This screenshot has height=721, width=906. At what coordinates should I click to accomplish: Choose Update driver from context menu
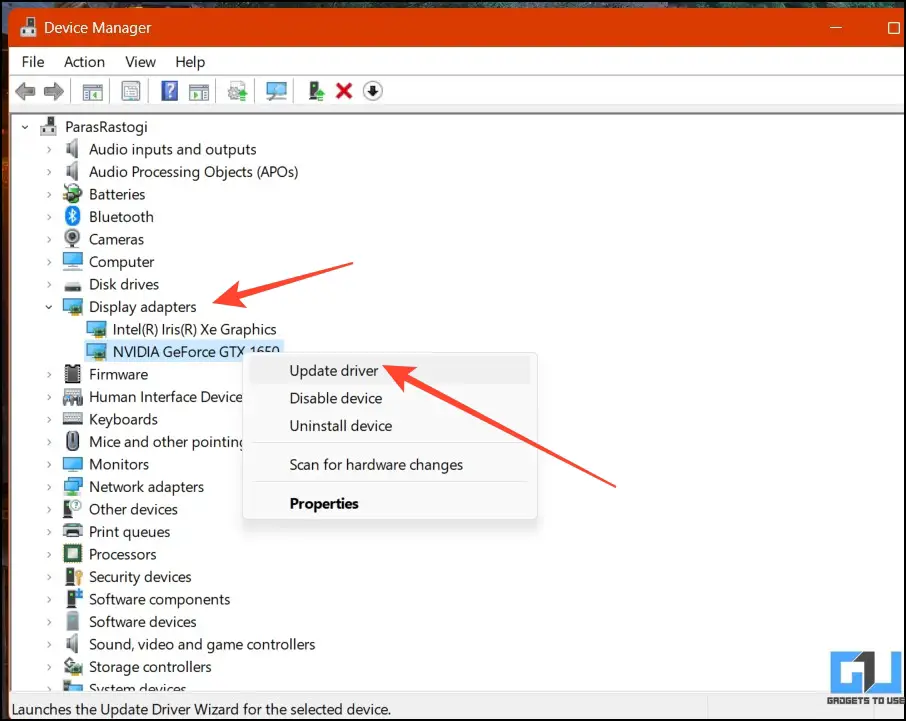coord(390,370)
